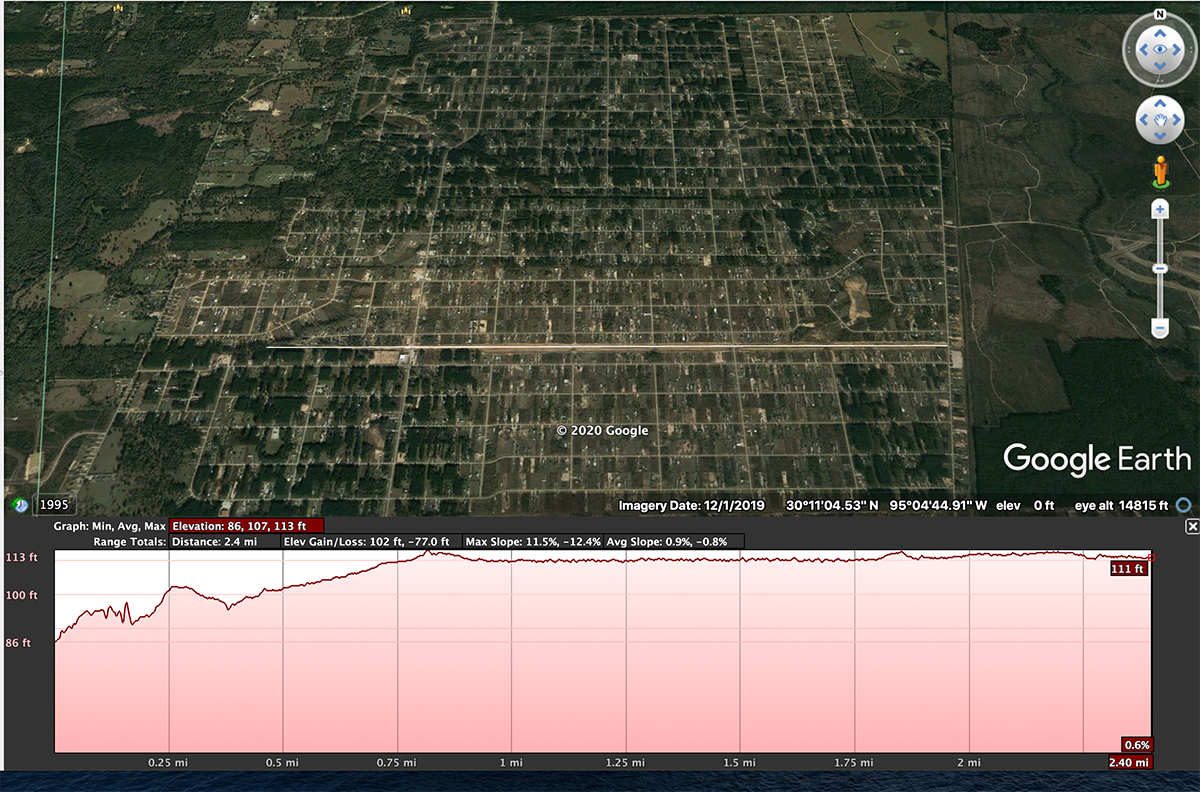Viewport: 1200px width, 792px height.
Task: Click the 0.25 mi distance axis tick
Action: click(x=168, y=763)
